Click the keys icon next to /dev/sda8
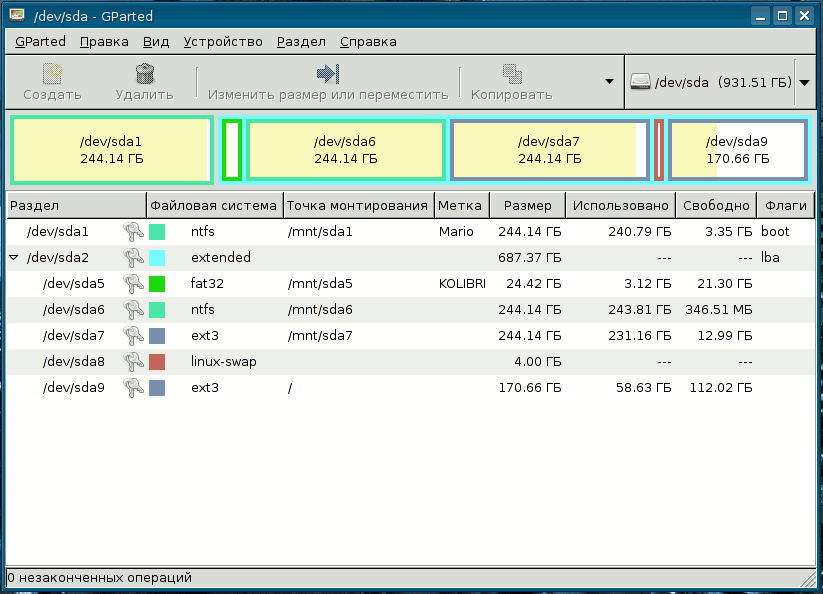The width and height of the screenshot is (823, 594). point(133,362)
